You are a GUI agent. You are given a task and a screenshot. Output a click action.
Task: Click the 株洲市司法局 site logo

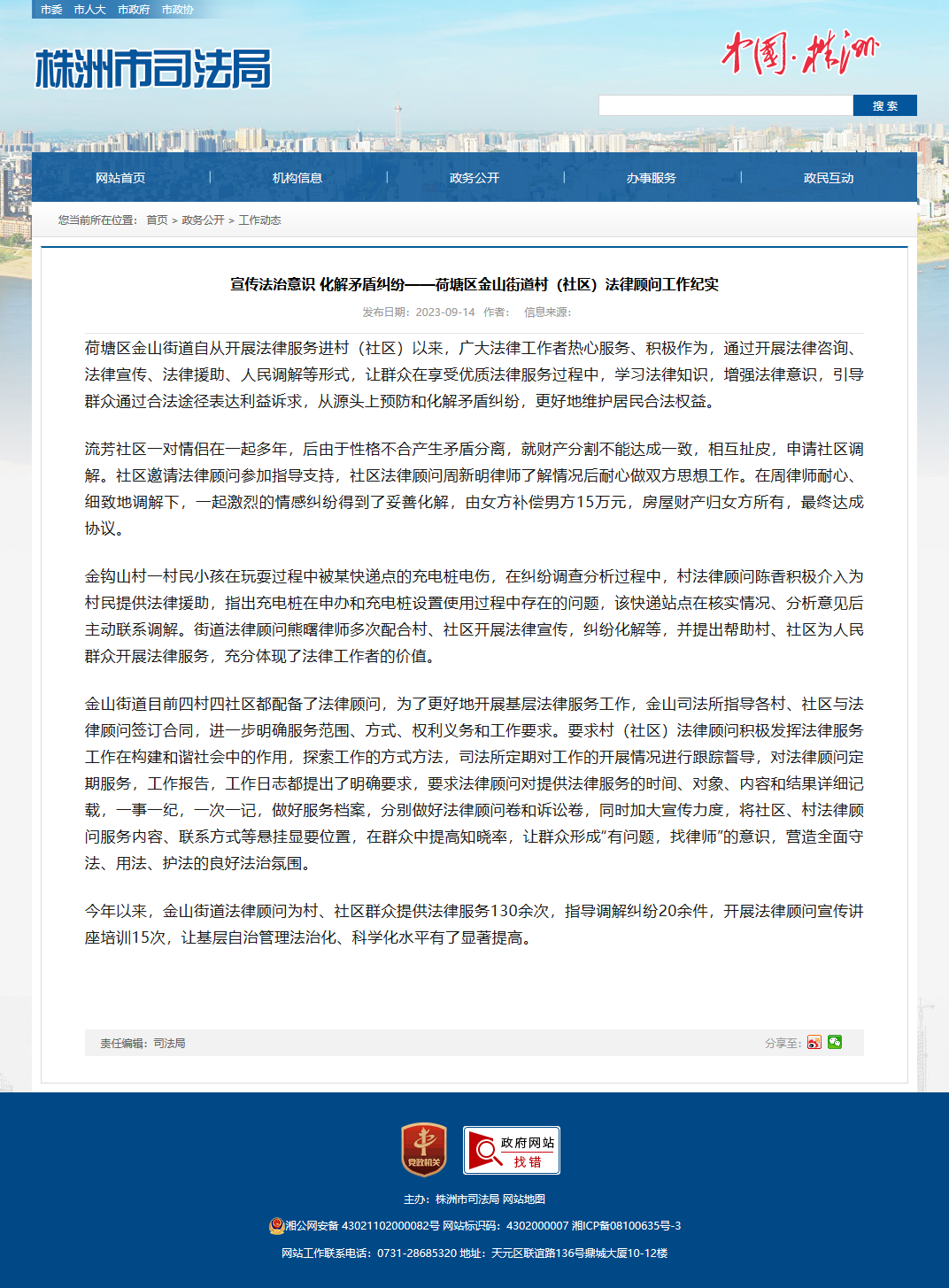click(x=153, y=69)
